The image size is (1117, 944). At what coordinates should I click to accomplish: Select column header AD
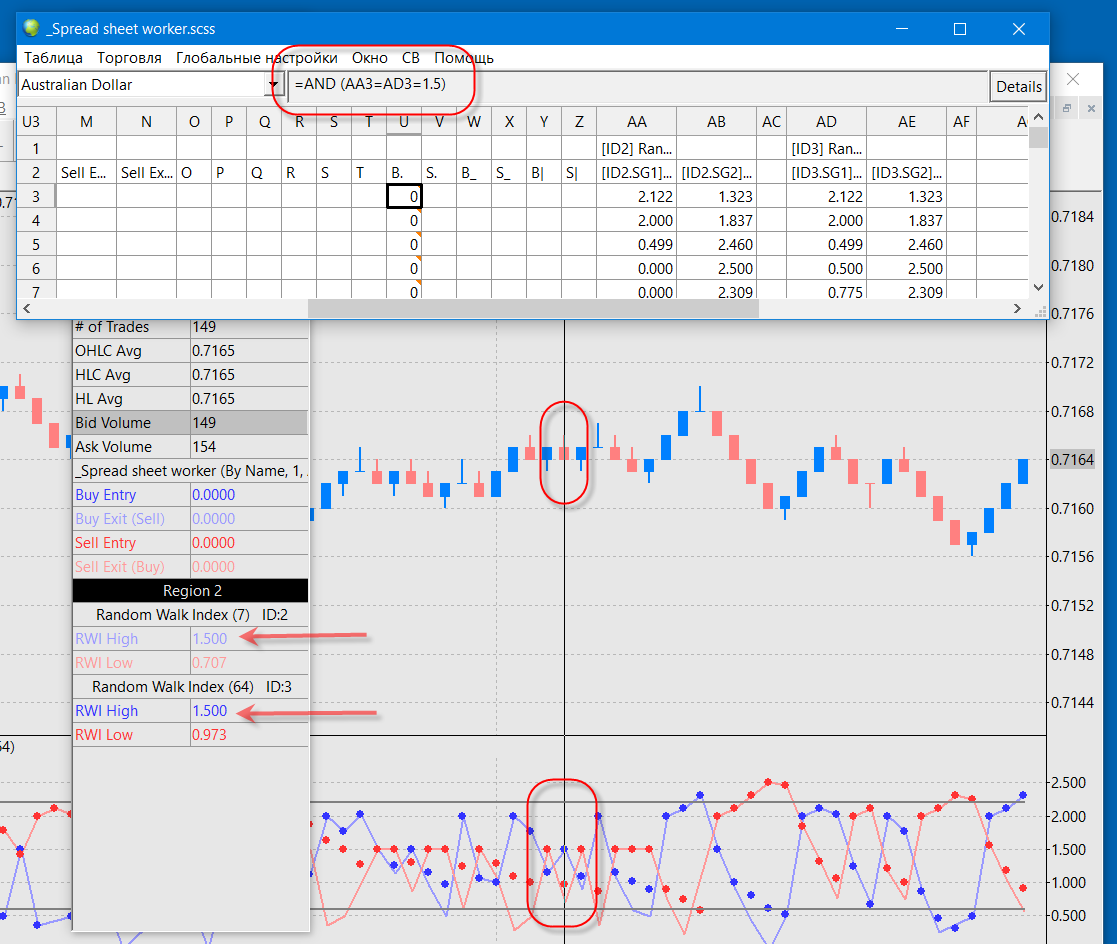coord(826,122)
